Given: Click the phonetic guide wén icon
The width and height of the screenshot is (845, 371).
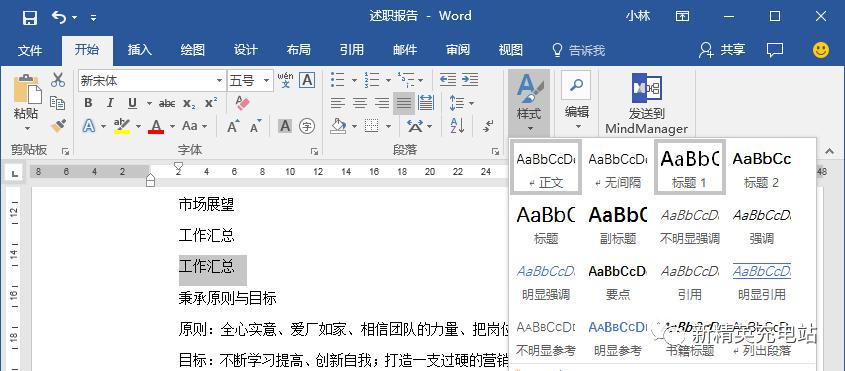Looking at the screenshot, I should coord(286,80).
